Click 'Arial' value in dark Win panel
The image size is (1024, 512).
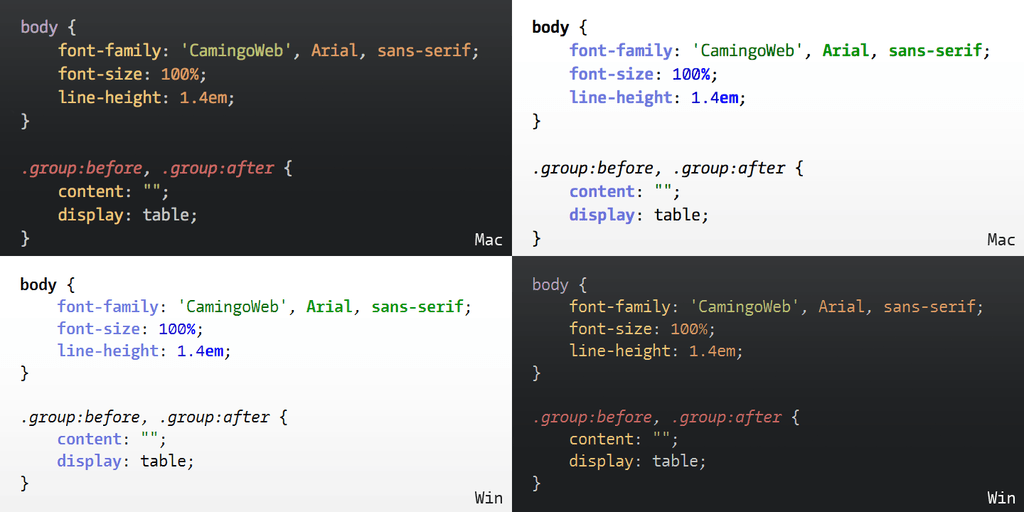coord(844,307)
